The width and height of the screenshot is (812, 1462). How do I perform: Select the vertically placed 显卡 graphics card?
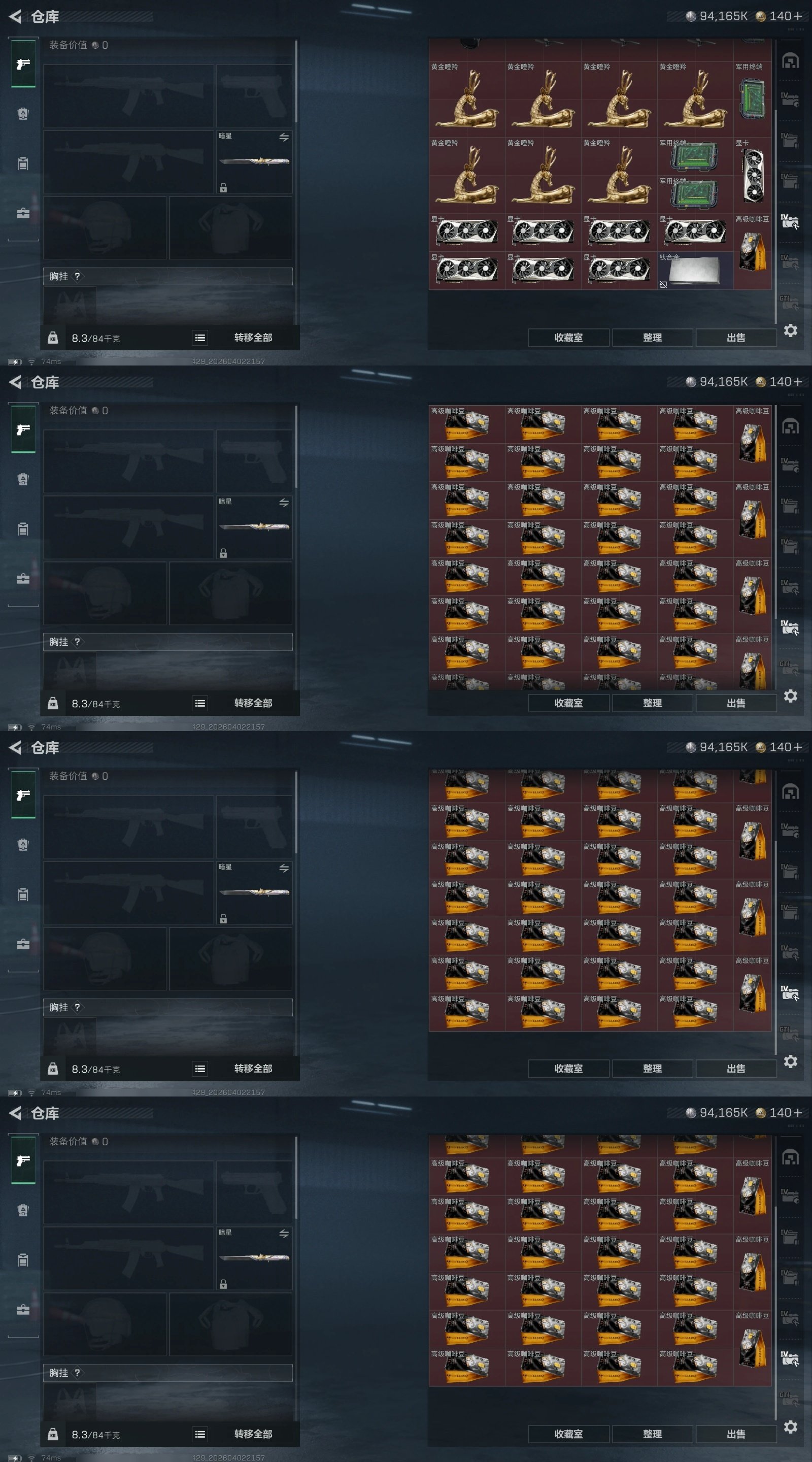[x=753, y=175]
